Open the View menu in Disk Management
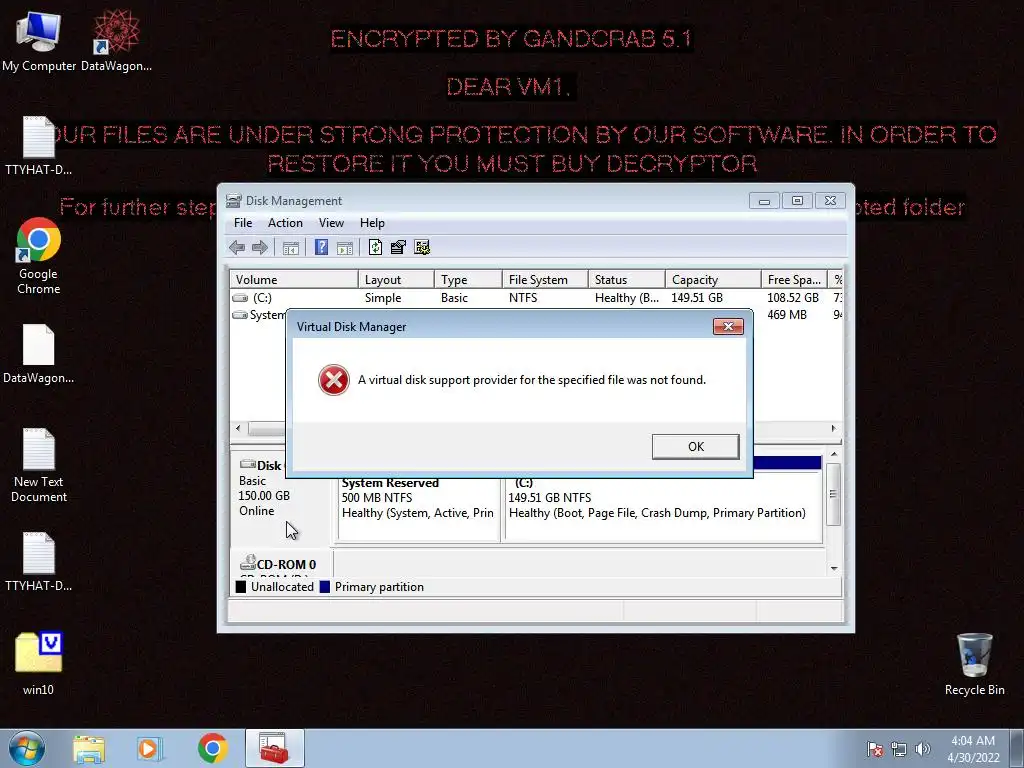The width and height of the screenshot is (1024, 768). (x=331, y=223)
